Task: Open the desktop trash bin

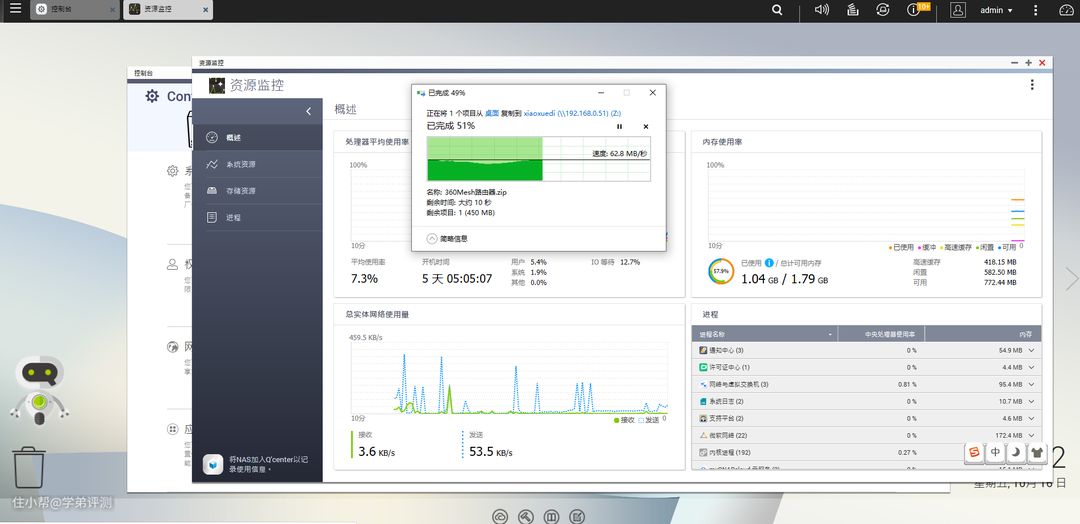Action: pos(29,469)
